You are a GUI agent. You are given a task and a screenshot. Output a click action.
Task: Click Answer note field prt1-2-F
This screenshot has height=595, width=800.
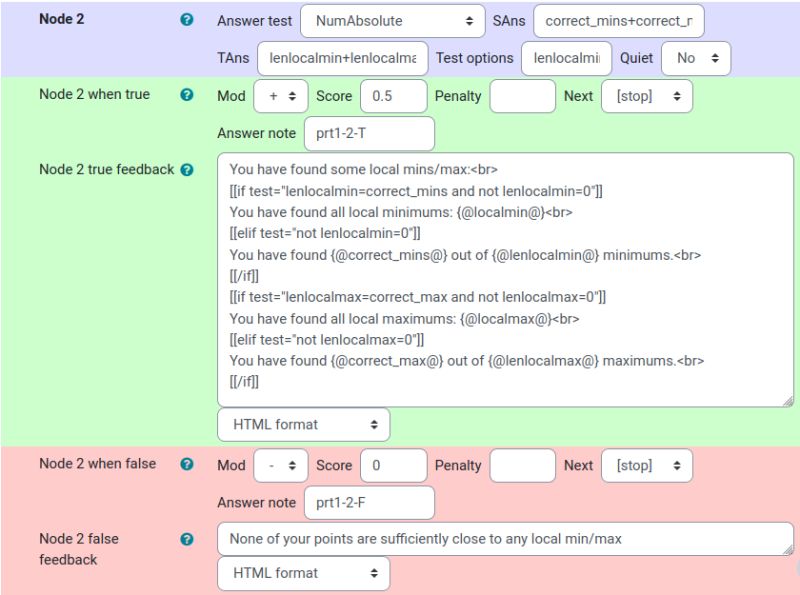point(369,503)
